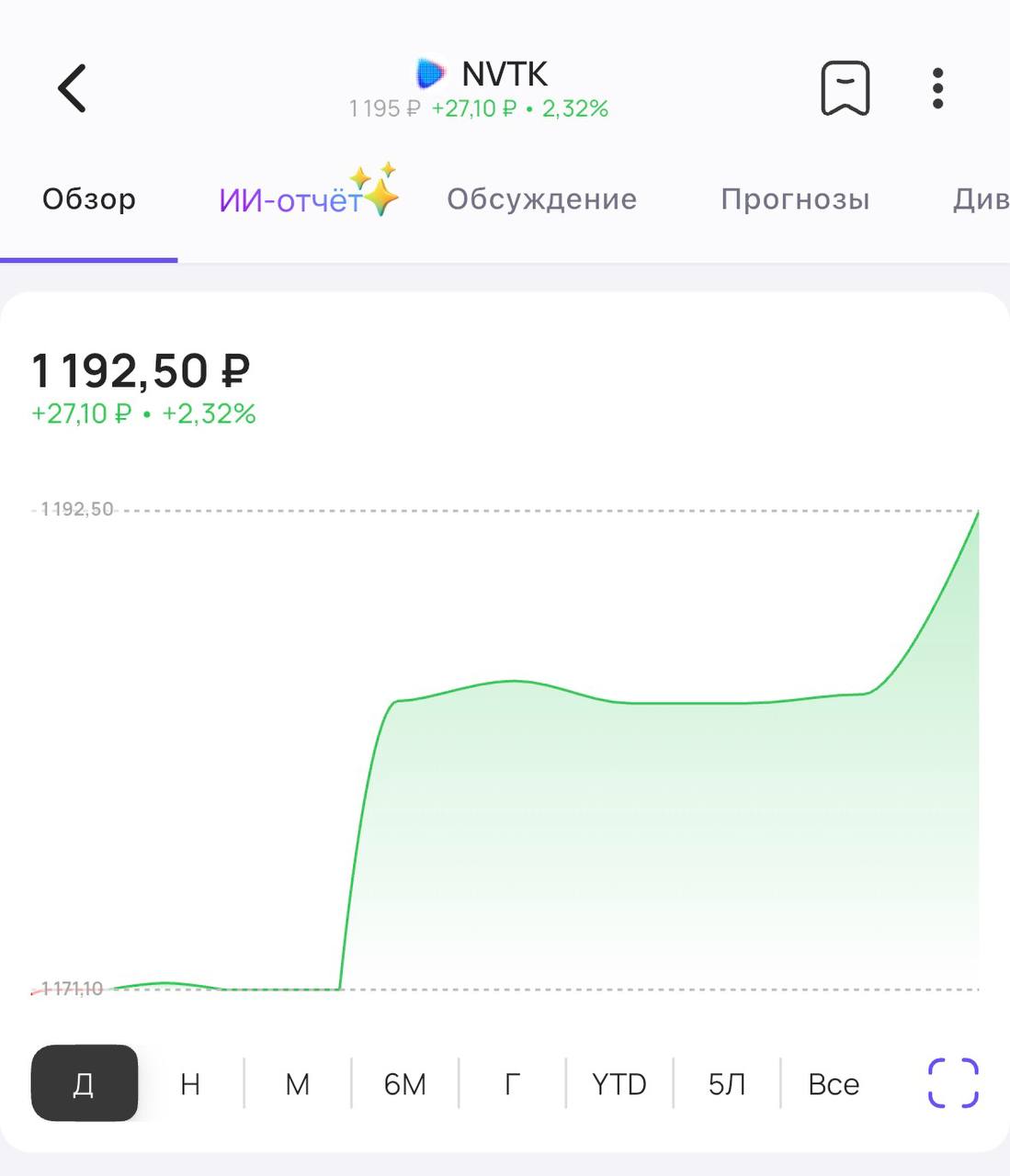
Task: Open the three-dot more options menu
Action: tap(937, 88)
